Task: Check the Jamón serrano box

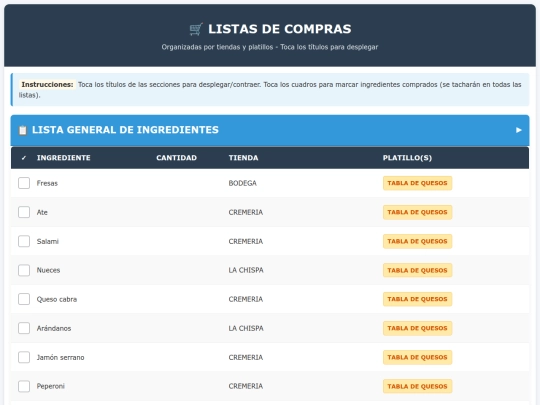Action: point(24,357)
